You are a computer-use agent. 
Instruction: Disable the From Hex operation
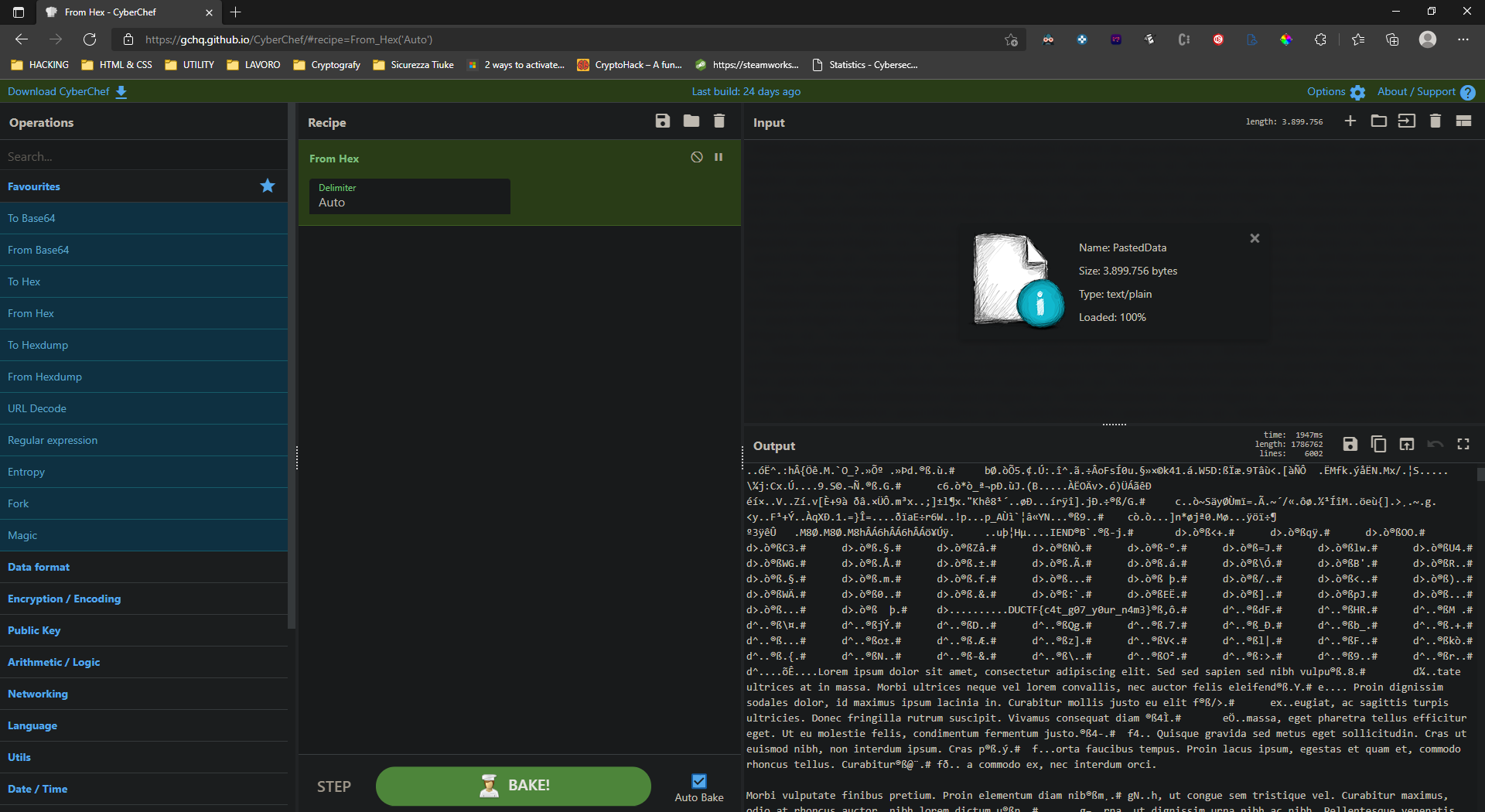coord(697,157)
